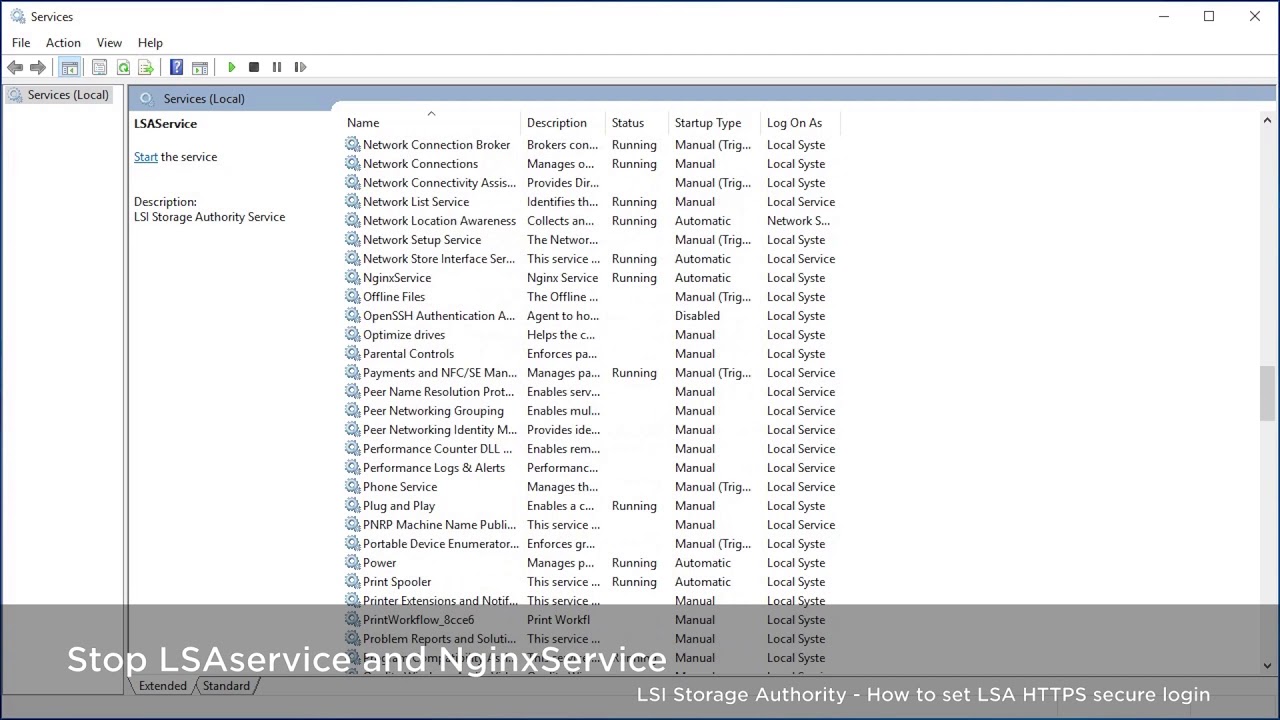Image resolution: width=1280 pixels, height=720 pixels.
Task: Select the Network Connection Broker service
Action: click(x=436, y=145)
